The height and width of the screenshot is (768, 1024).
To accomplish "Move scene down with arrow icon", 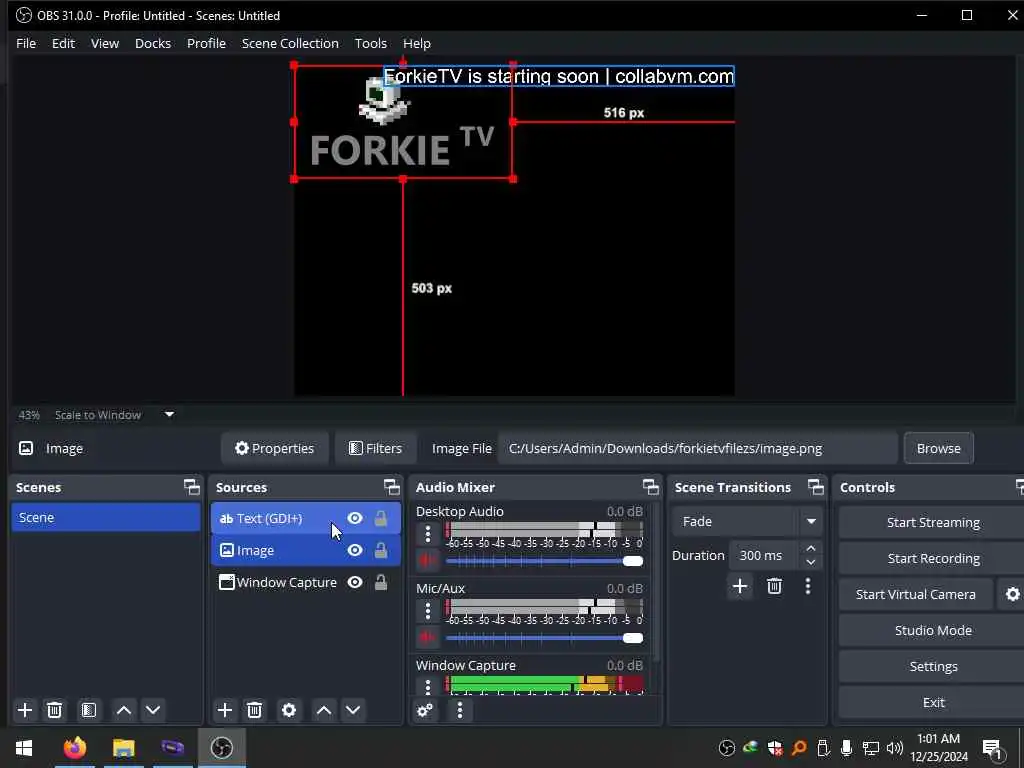I will pos(153,710).
